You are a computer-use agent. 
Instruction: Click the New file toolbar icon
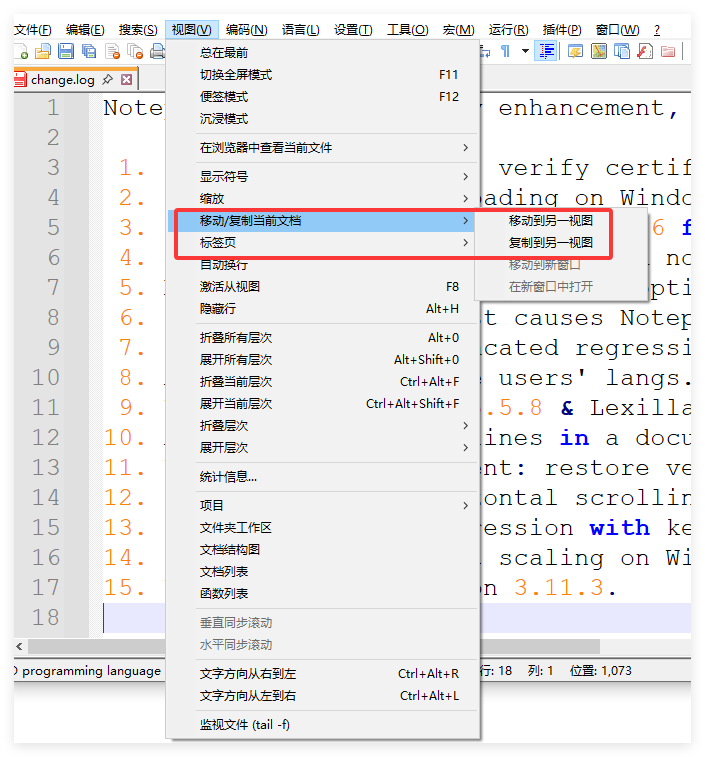(22, 51)
